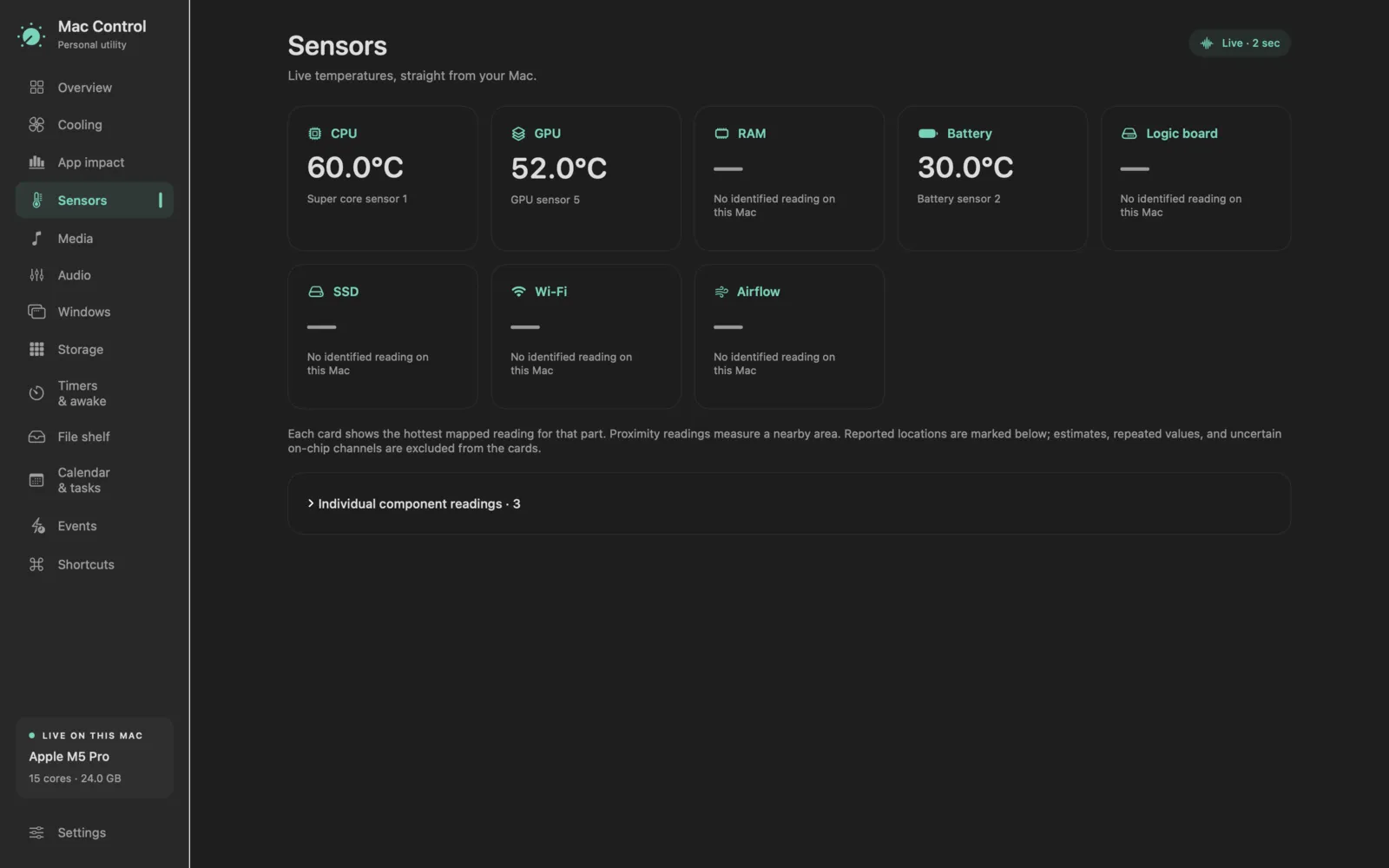Click the CPU chip icon on CPU card

click(314, 134)
